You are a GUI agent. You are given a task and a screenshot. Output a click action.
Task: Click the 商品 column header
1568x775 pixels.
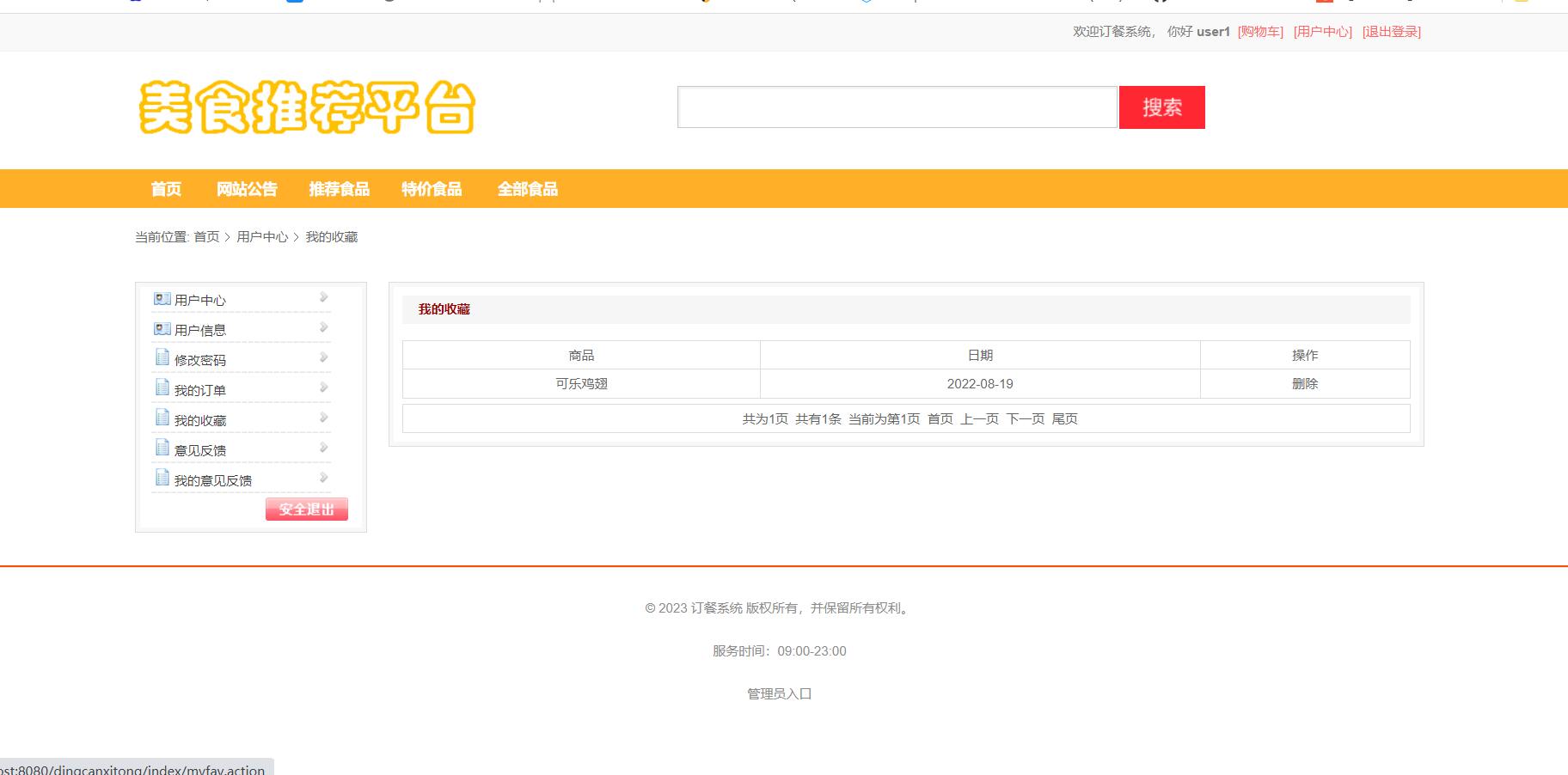(581, 355)
